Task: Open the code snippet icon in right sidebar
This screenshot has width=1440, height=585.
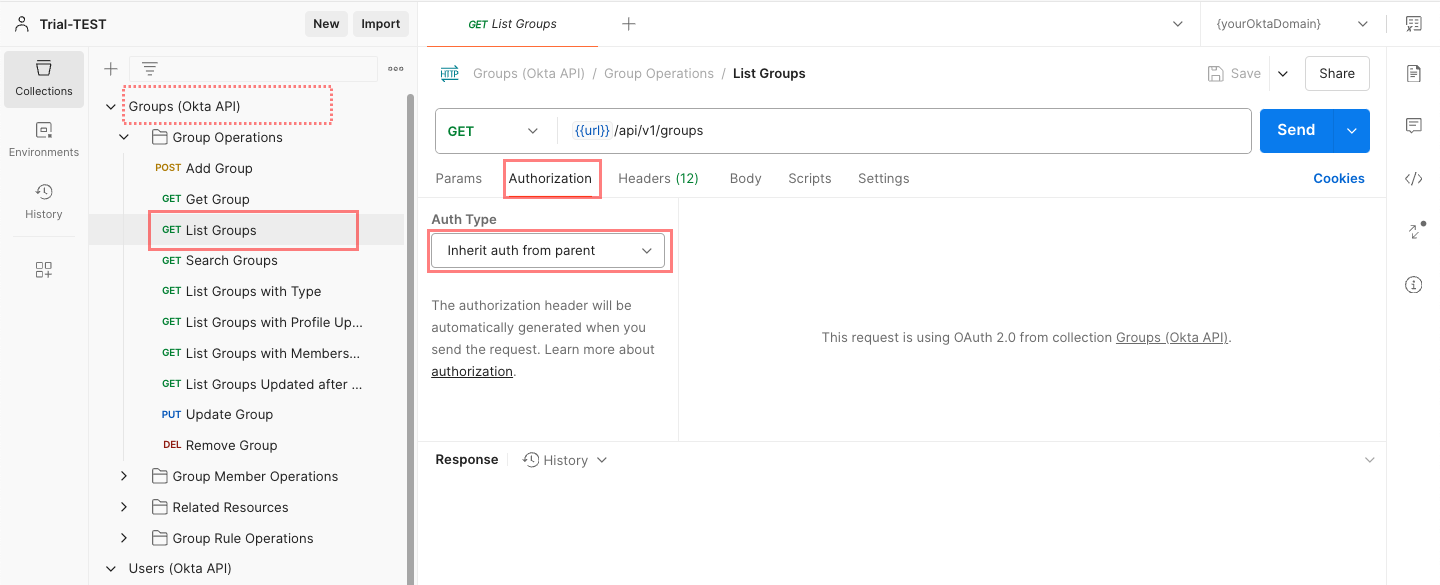Action: coord(1413,179)
